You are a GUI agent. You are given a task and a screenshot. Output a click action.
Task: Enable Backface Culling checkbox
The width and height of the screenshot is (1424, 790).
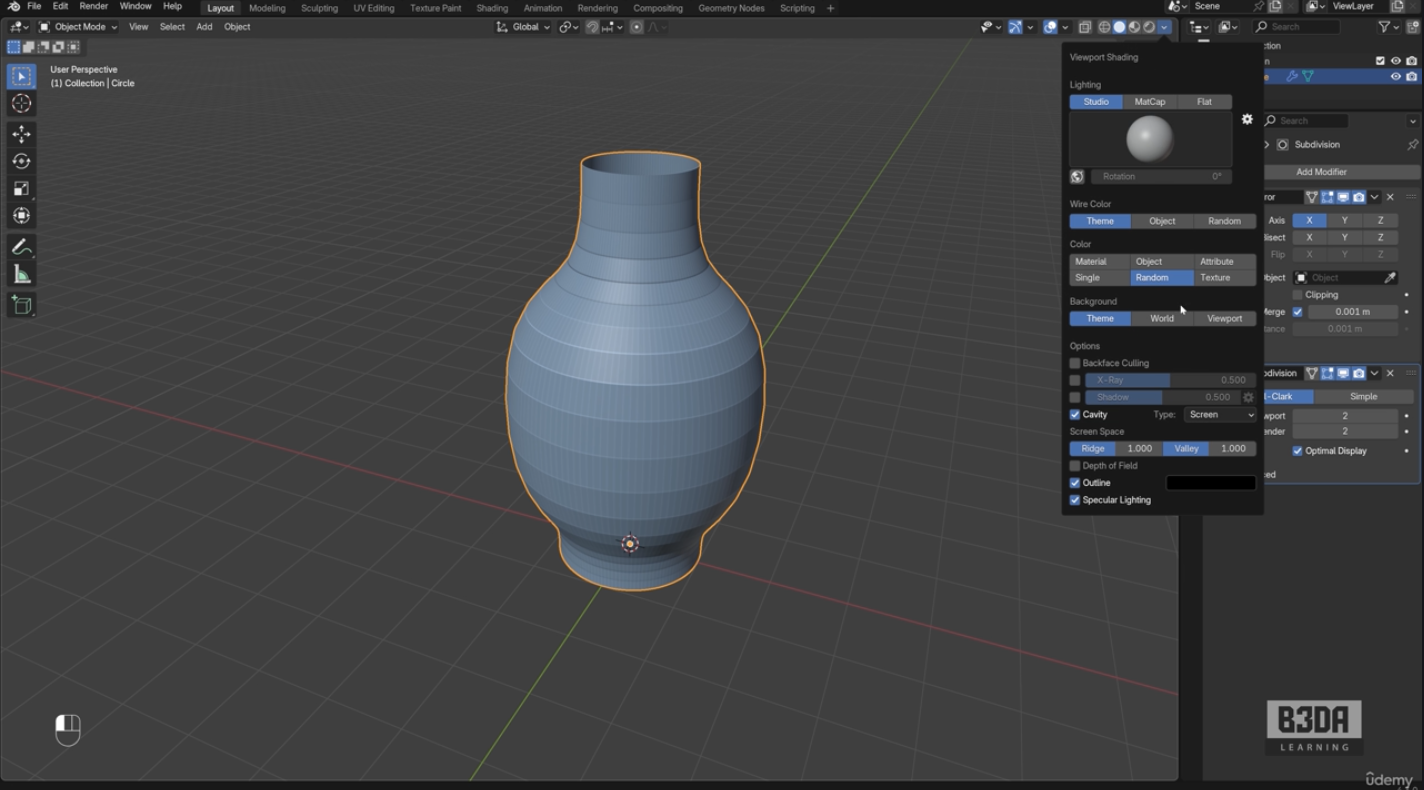[1075, 363]
